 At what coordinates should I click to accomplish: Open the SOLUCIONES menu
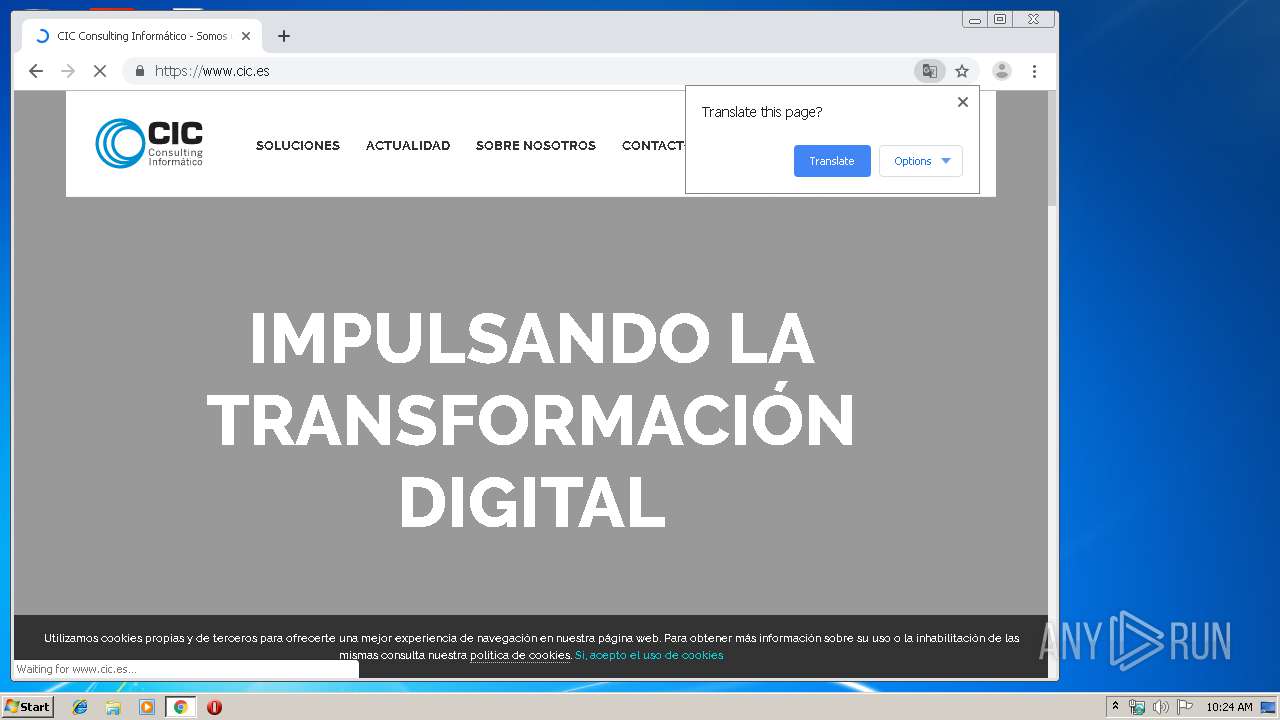point(298,146)
